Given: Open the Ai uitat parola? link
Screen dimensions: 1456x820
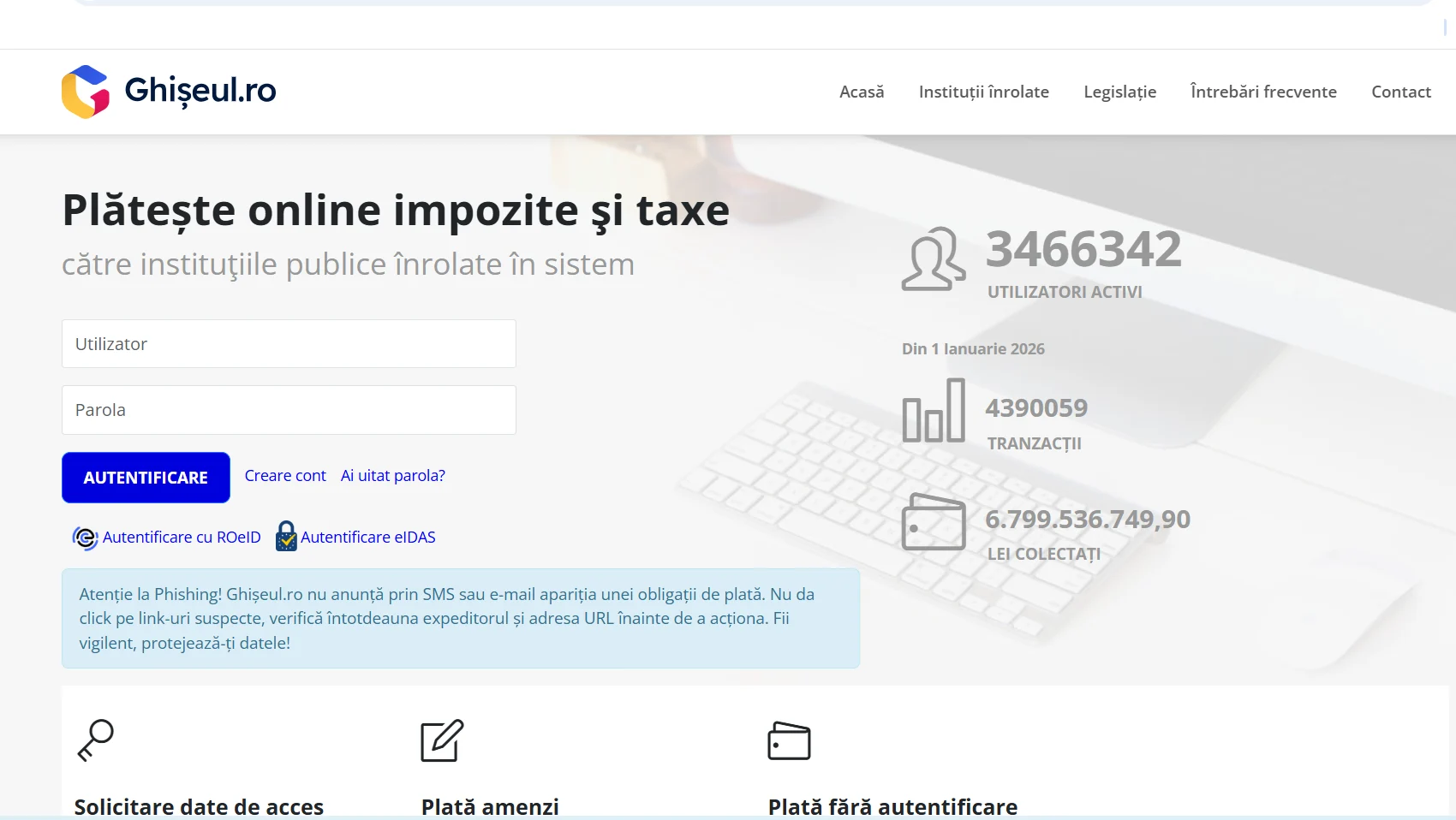Looking at the screenshot, I should 393,476.
